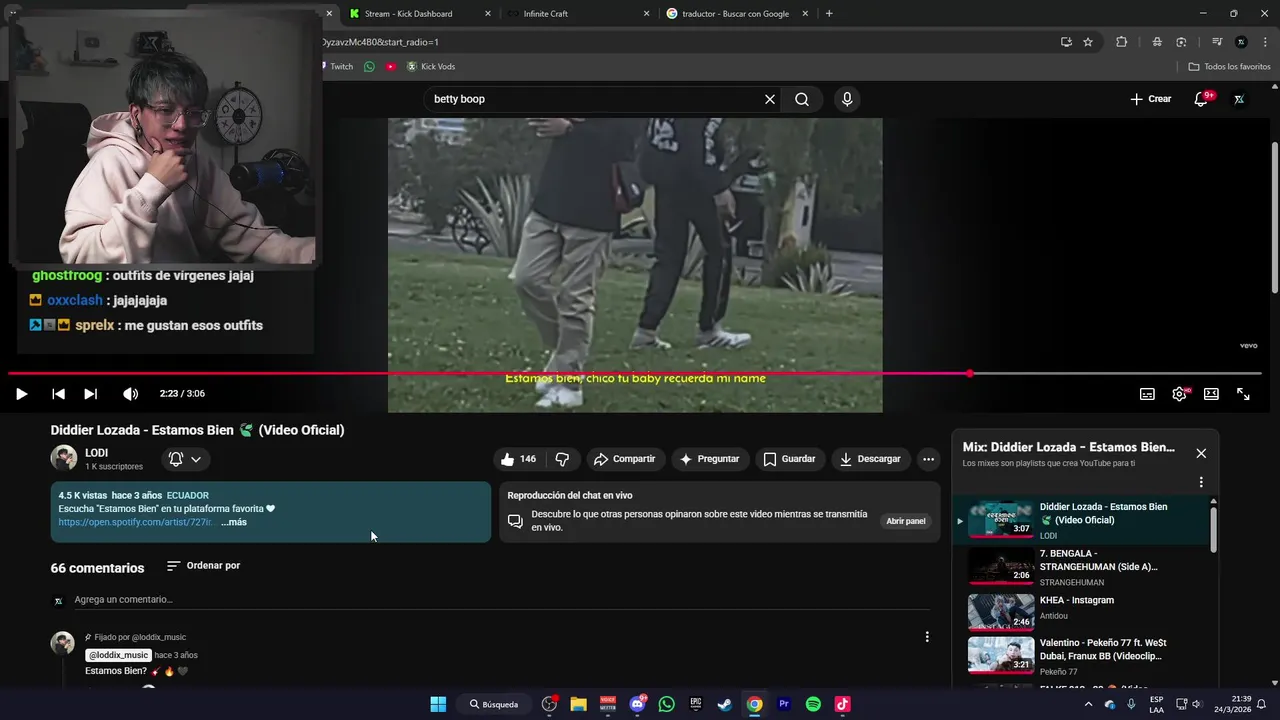Open subscription notification bell dropdown
The height and width of the screenshot is (720, 1280).
pos(185,459)
